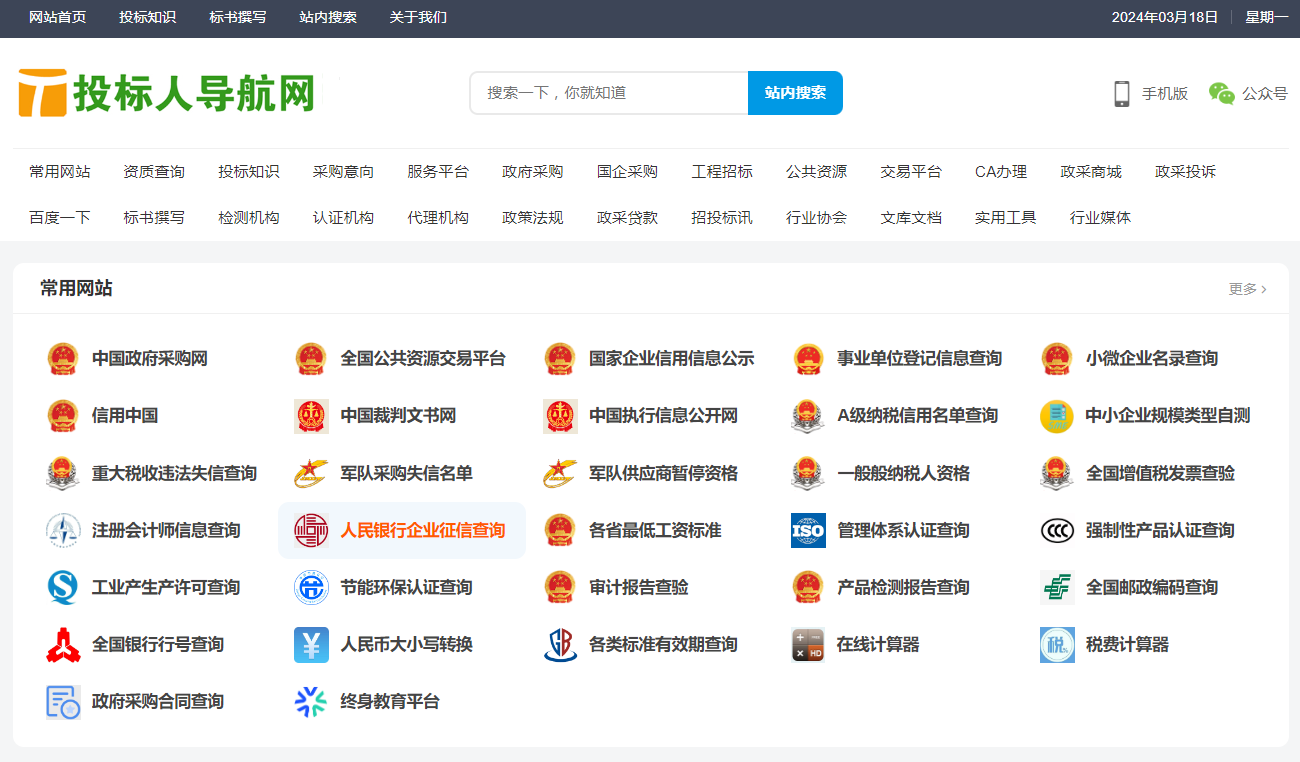Click the icon beside 事业单位登记信息查询
The image size is (1300, 762).
[x=808, y=359]
